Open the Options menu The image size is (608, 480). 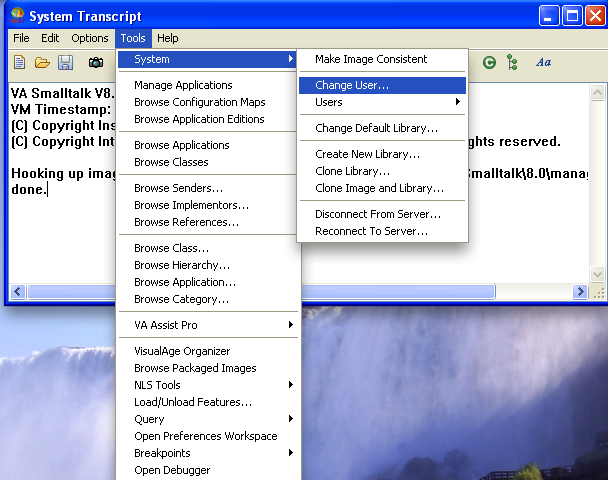90,38
